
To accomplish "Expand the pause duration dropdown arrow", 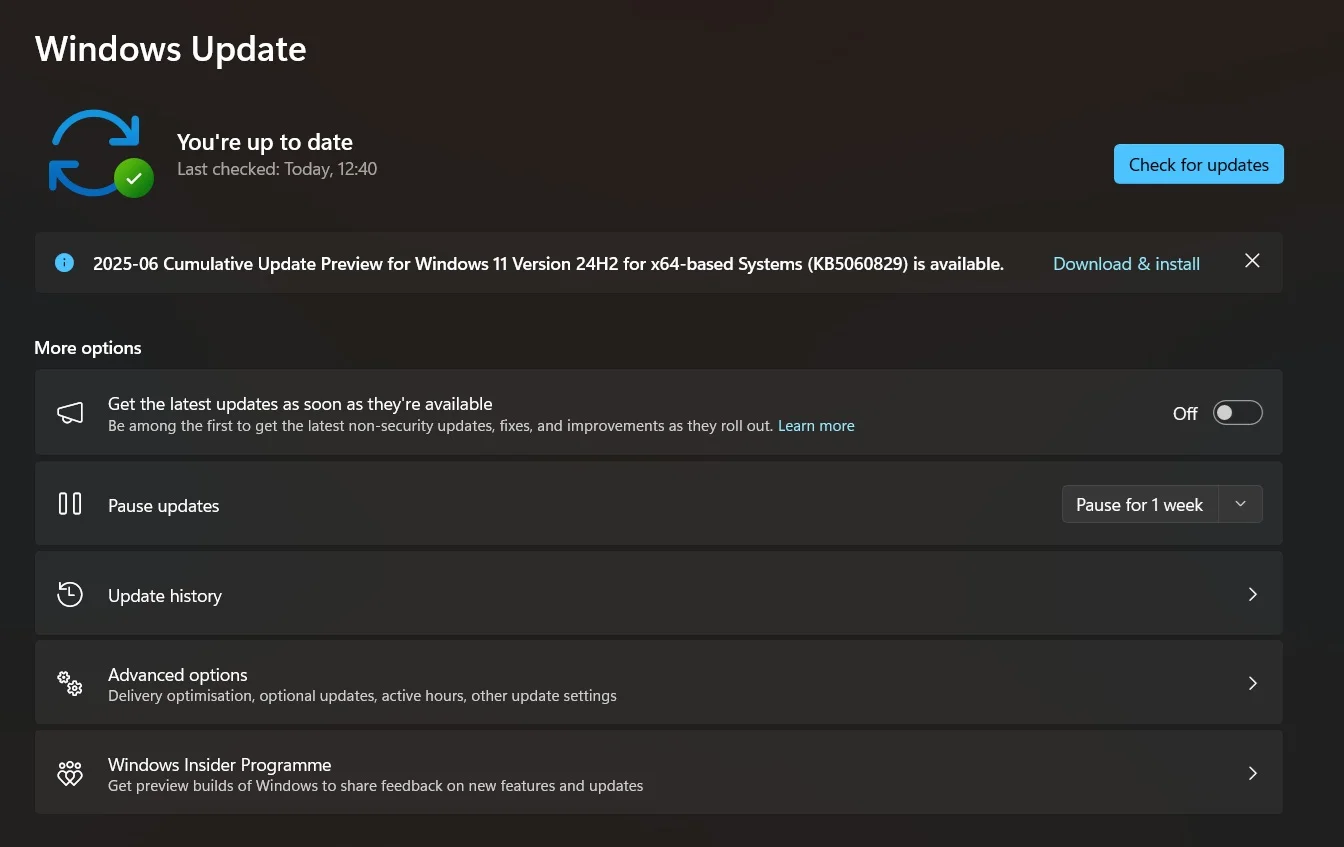I will pos(1240,504).
